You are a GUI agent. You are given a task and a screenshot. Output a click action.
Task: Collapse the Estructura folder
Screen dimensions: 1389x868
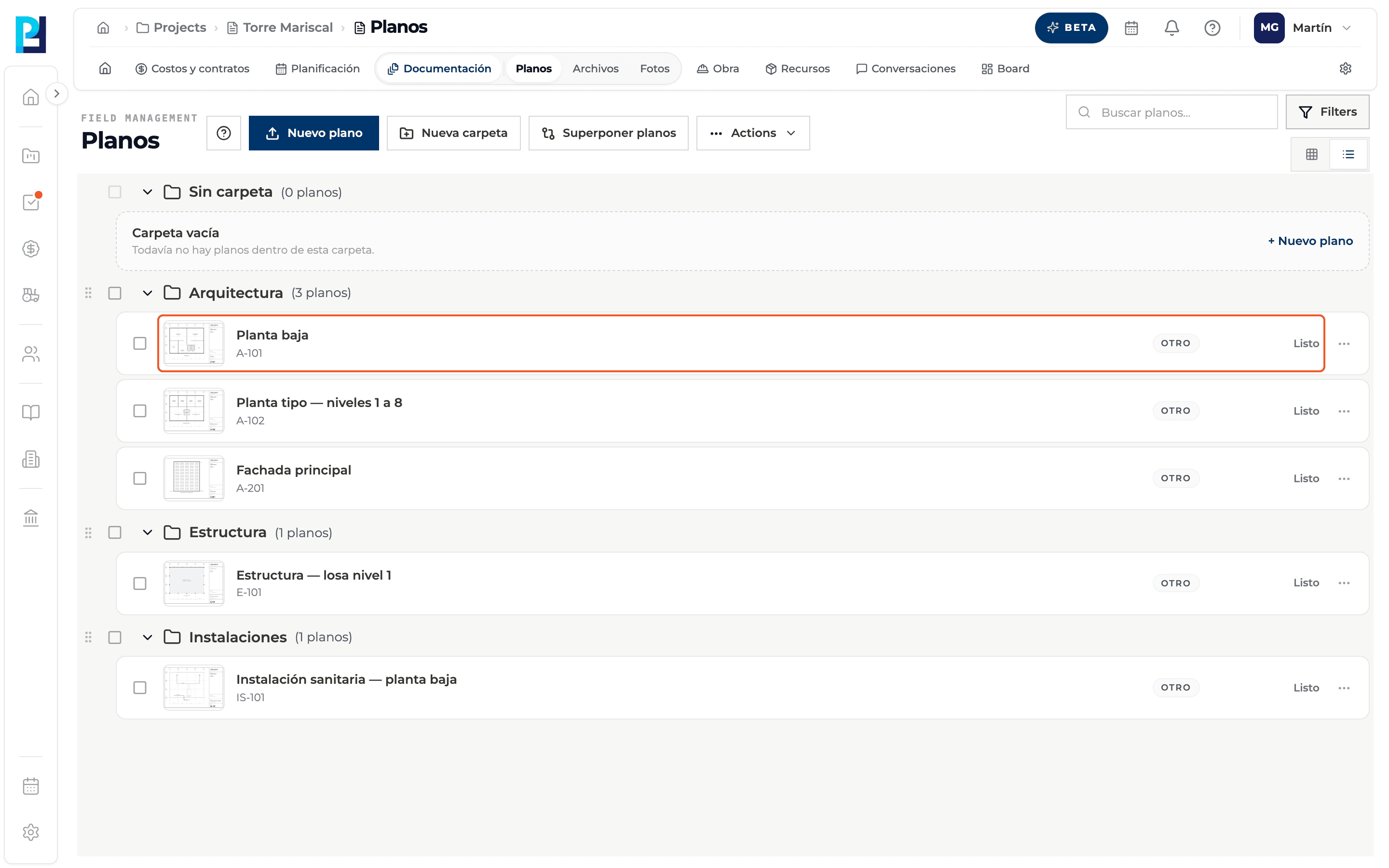pos(148,532)
